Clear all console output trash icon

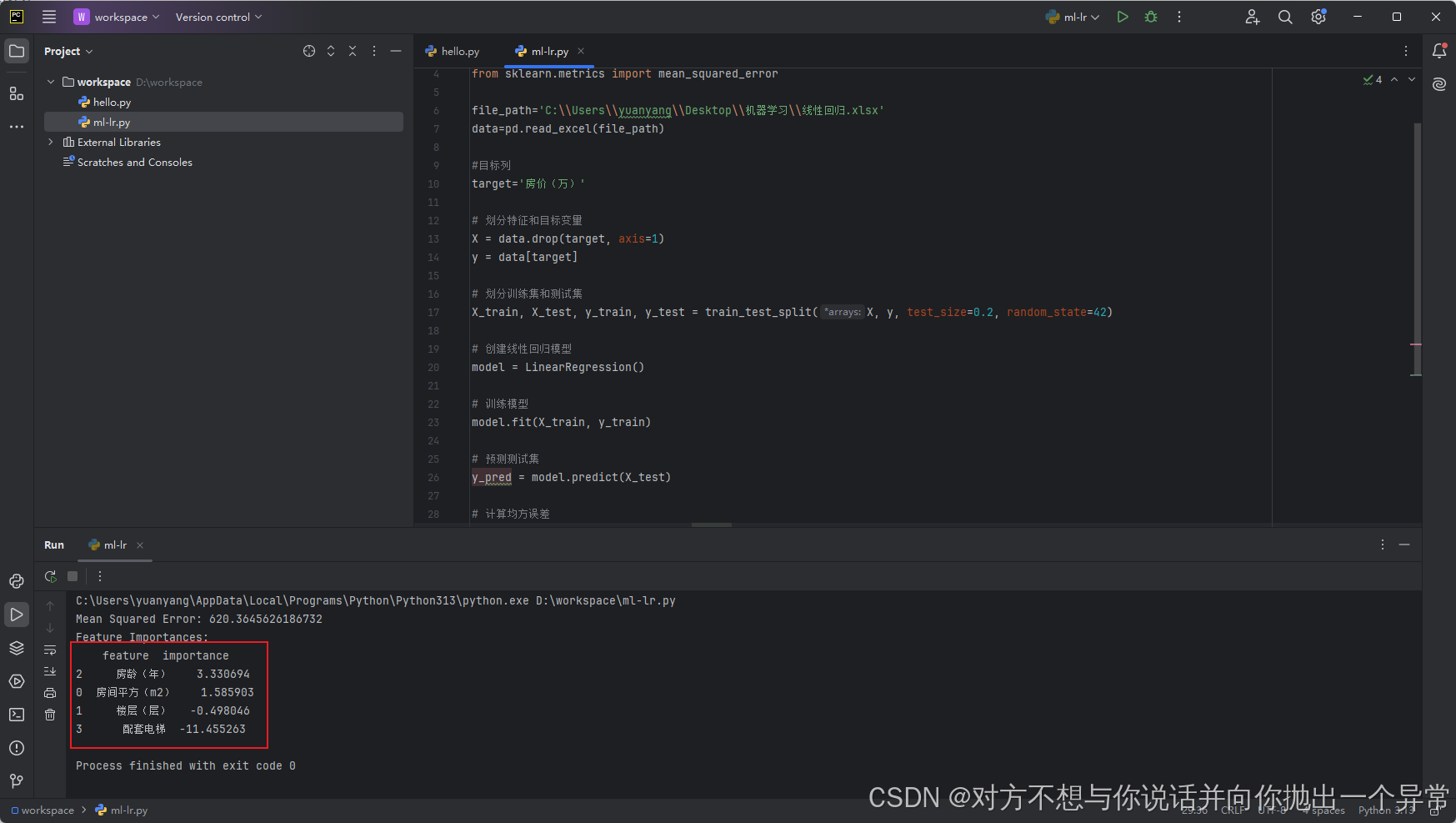[x=50, y=715]
